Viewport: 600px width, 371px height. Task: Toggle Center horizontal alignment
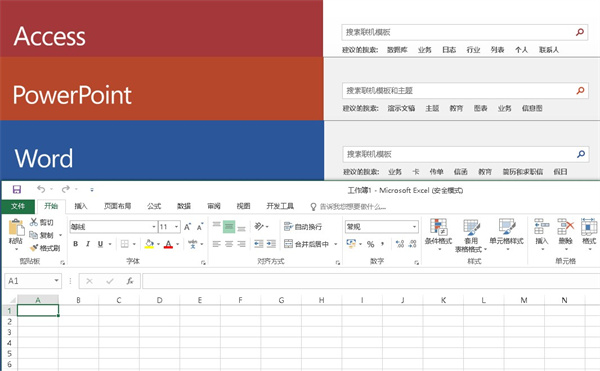229,244
